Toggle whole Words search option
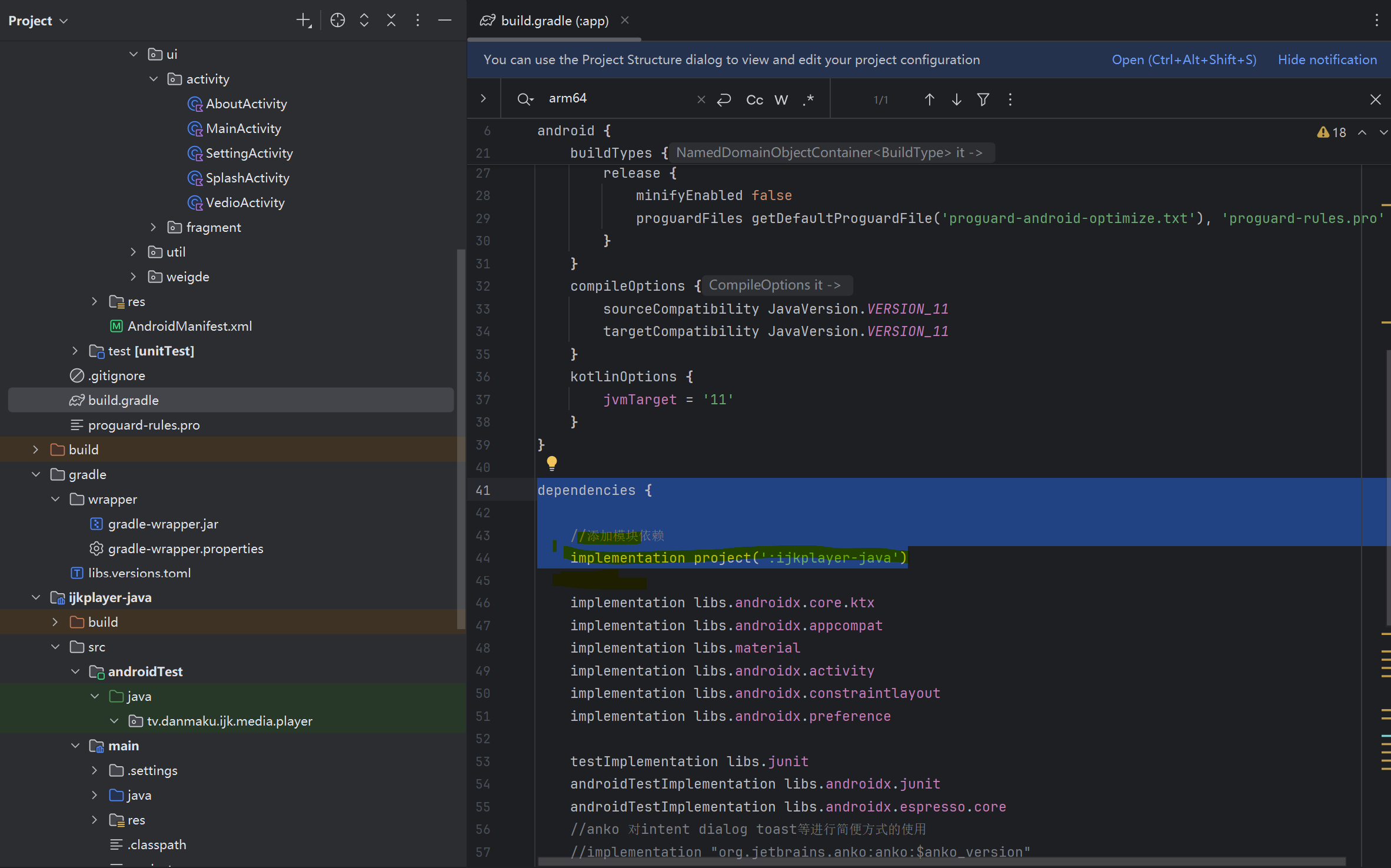The height and width of the screenshot is (868, 1391). (781, 100)
